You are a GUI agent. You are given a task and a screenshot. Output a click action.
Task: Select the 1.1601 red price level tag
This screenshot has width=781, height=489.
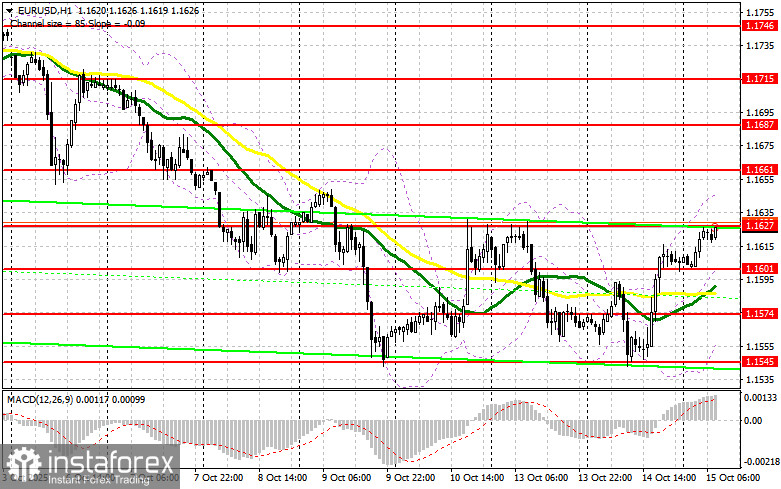click(760, 269)
